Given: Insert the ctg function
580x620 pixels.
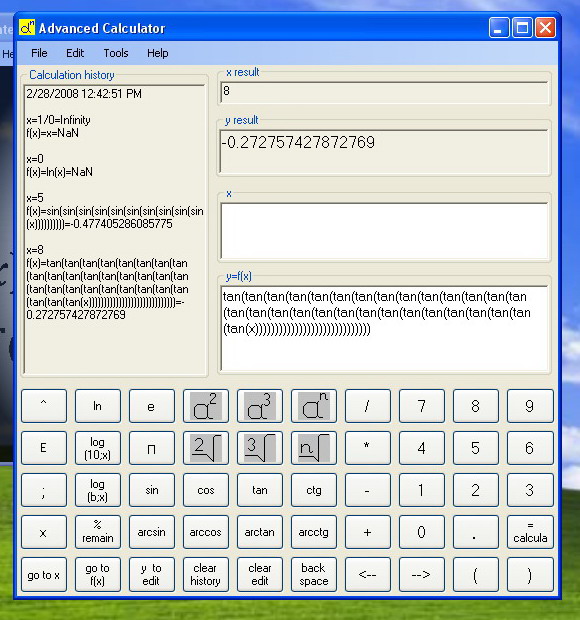Looking at the screenshot, I should click(x=314, y=490).
